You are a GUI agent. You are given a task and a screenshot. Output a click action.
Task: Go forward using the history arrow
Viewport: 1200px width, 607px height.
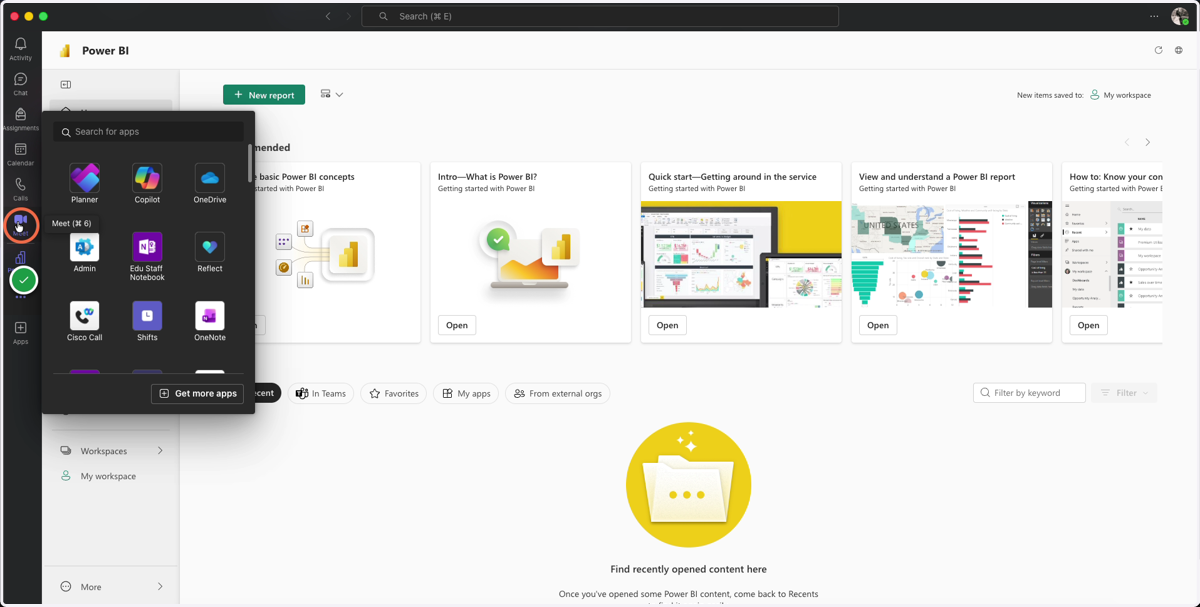(349, 16)
